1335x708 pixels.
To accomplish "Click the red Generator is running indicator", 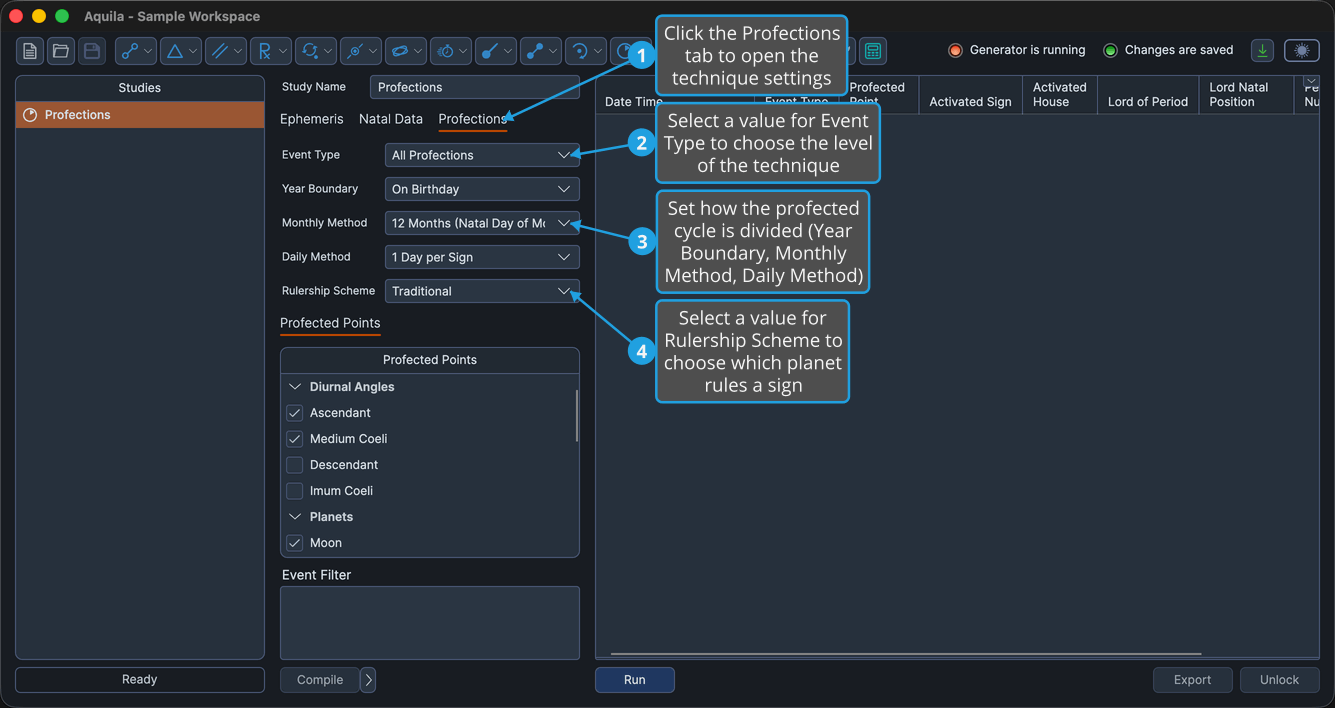I will pyautogui.click(x=955, y=50).
